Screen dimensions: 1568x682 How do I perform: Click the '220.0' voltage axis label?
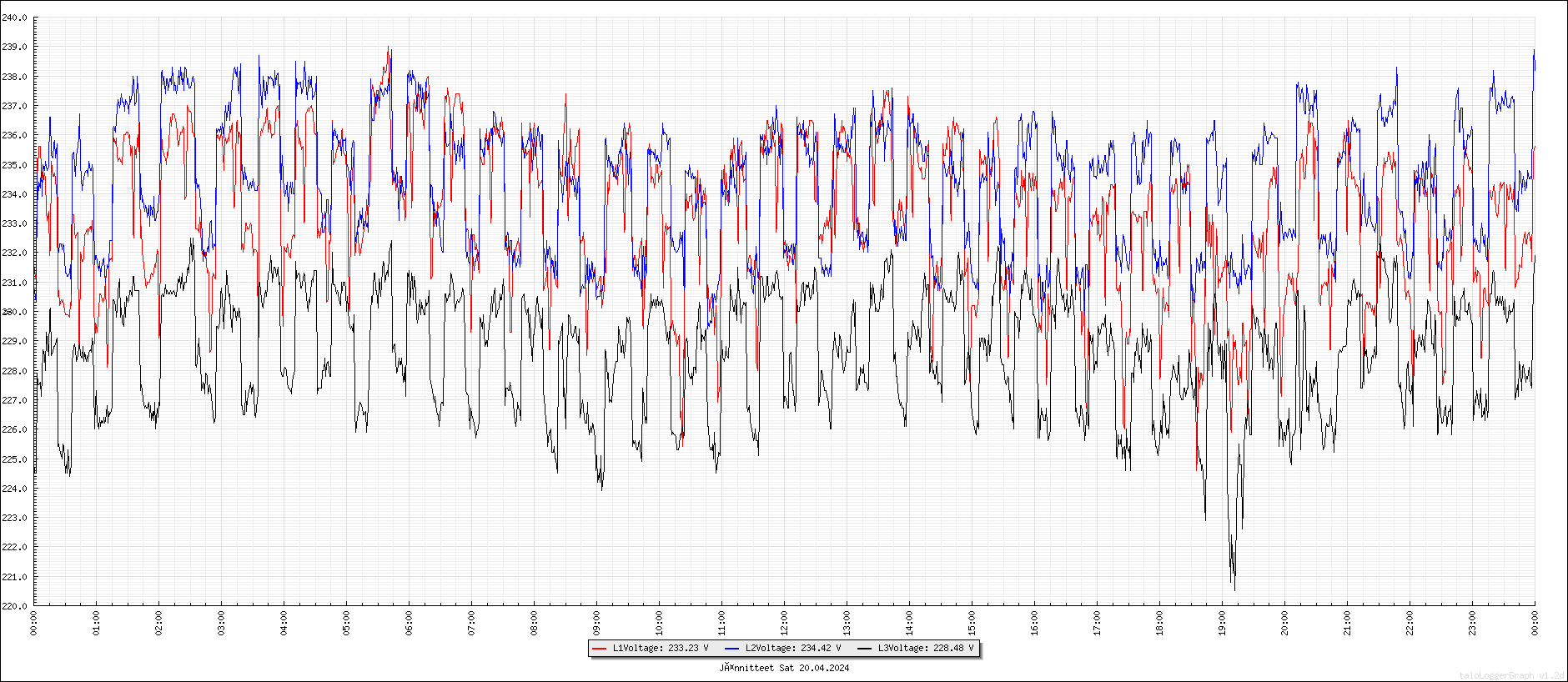click(x=14, y=606)
